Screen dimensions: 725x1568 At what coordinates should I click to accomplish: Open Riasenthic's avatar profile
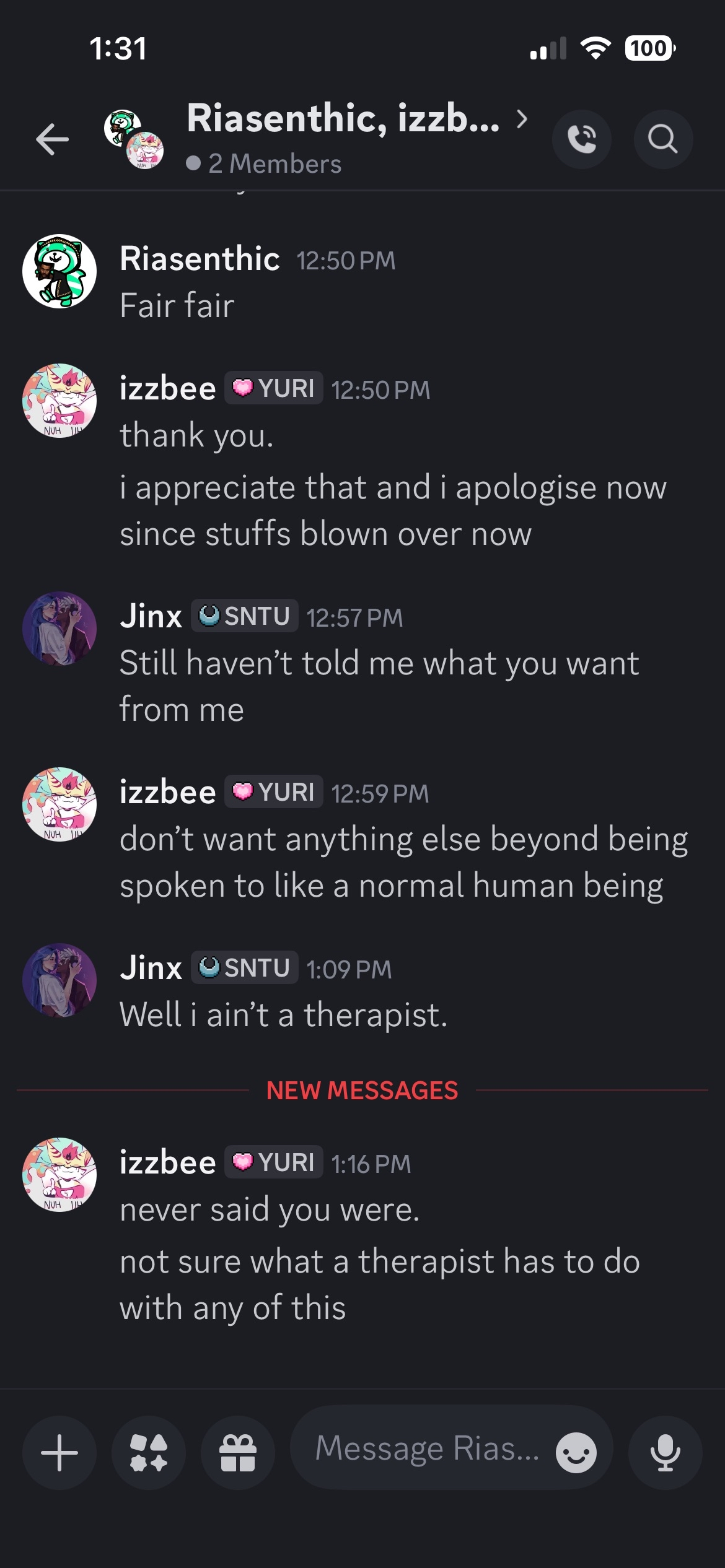pos(59,271)
